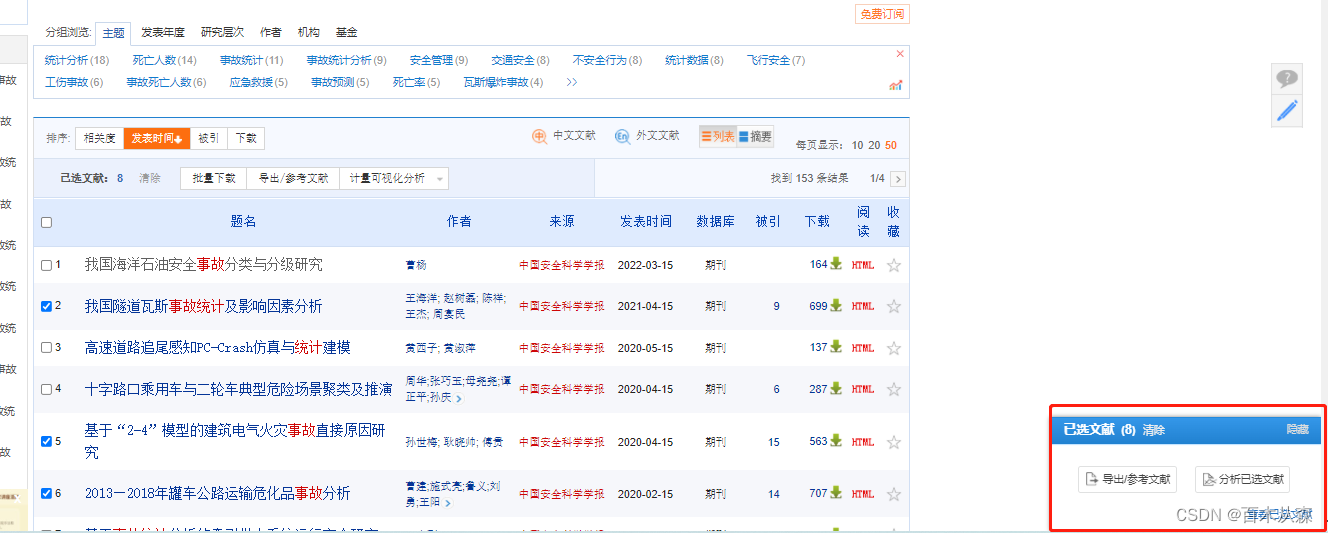
Task: Sort results by 相关度
Action: coord(100,139)
